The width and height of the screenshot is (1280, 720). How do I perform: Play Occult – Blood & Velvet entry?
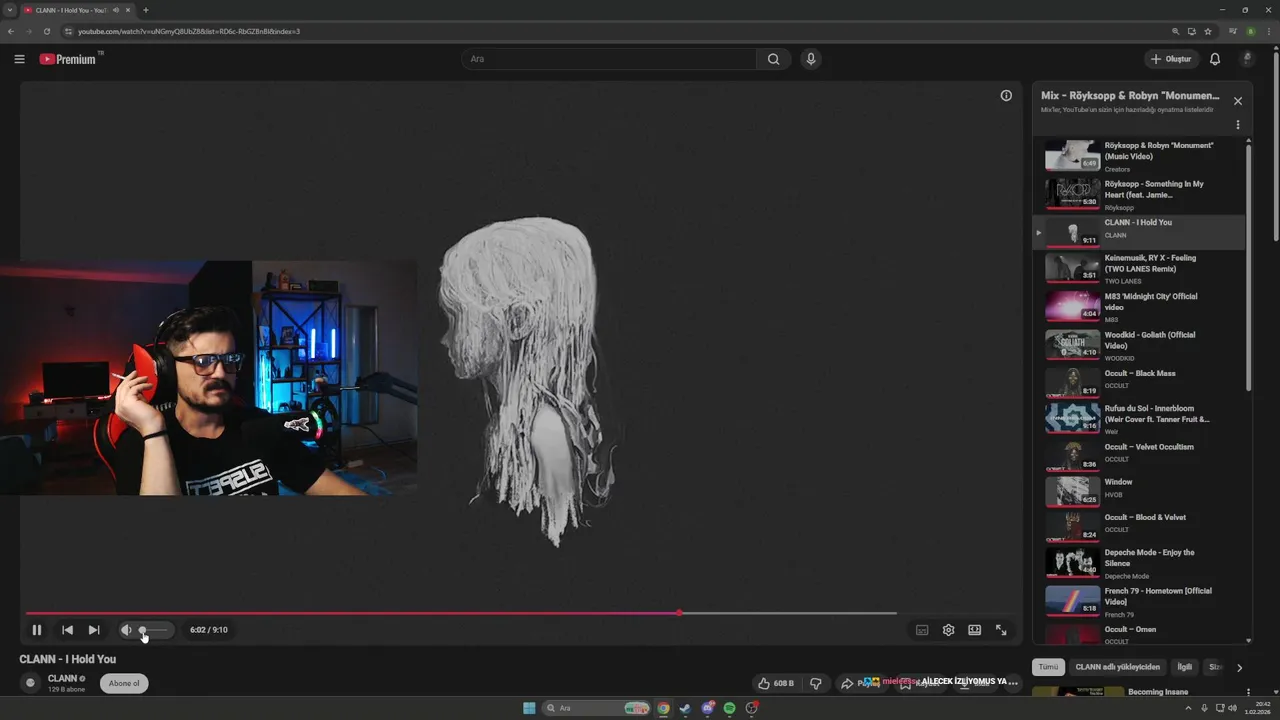(1139, 526)
